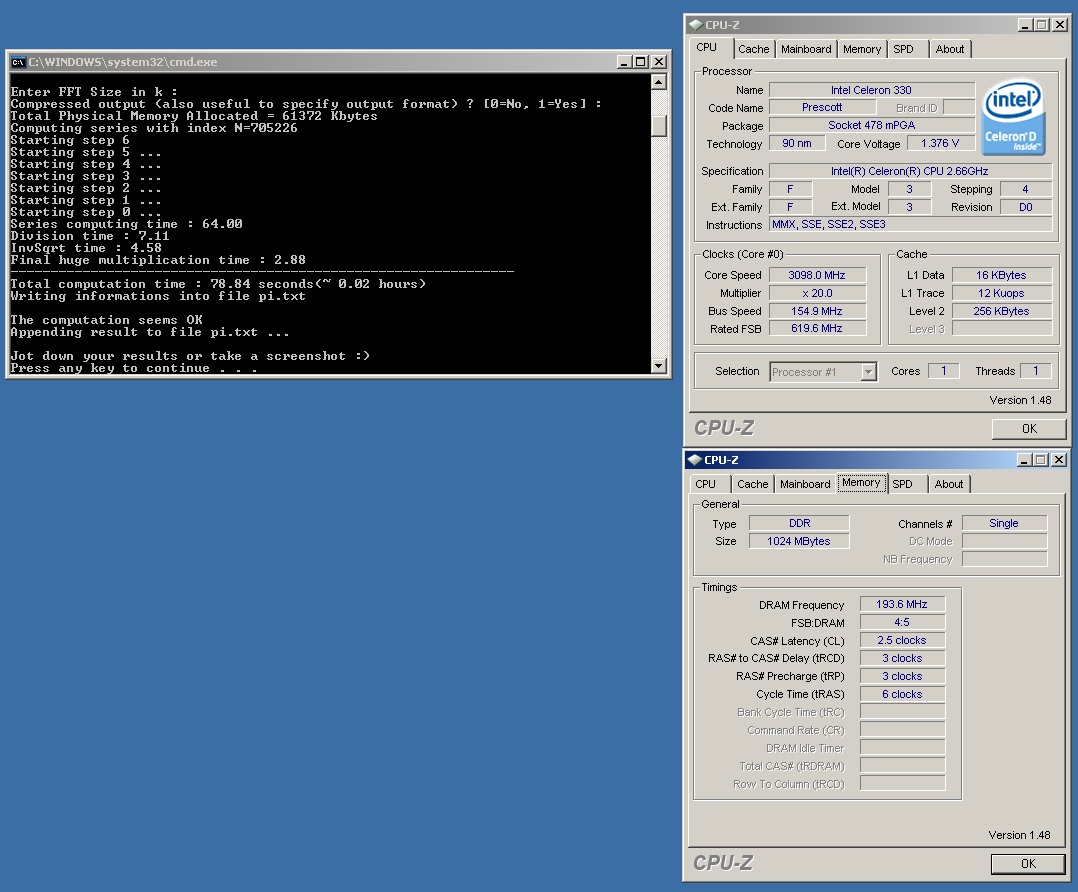Open Cache tab in bottom CPU-Z window
This screenshot has width=1078, height=892.
pos(753,484)
